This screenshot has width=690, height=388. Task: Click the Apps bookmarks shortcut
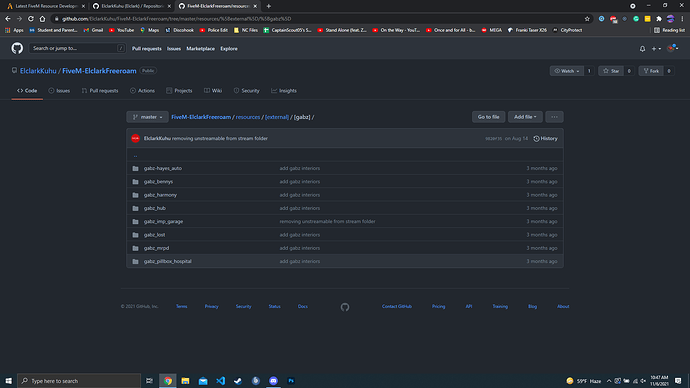(x=15, y=30)
